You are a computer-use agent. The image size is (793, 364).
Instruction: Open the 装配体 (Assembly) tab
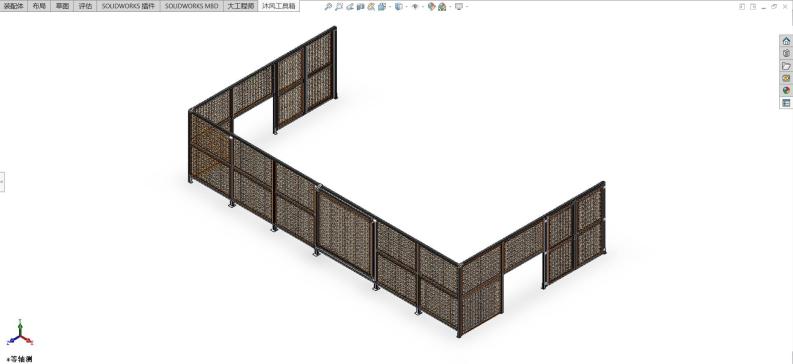(13, 6)
